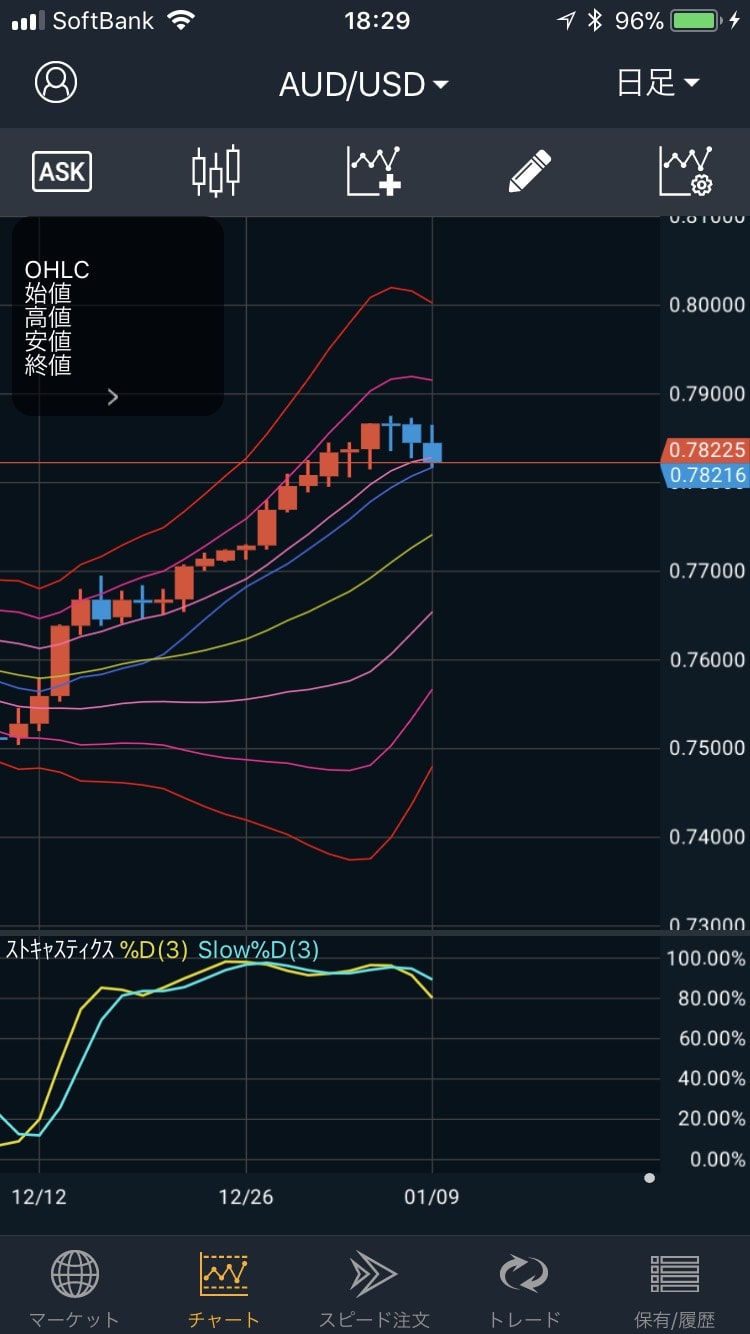Switch to the スピード注文 speed order tab
Image resolution: width=750 pixels, height=1334 pixels.
374,1289
